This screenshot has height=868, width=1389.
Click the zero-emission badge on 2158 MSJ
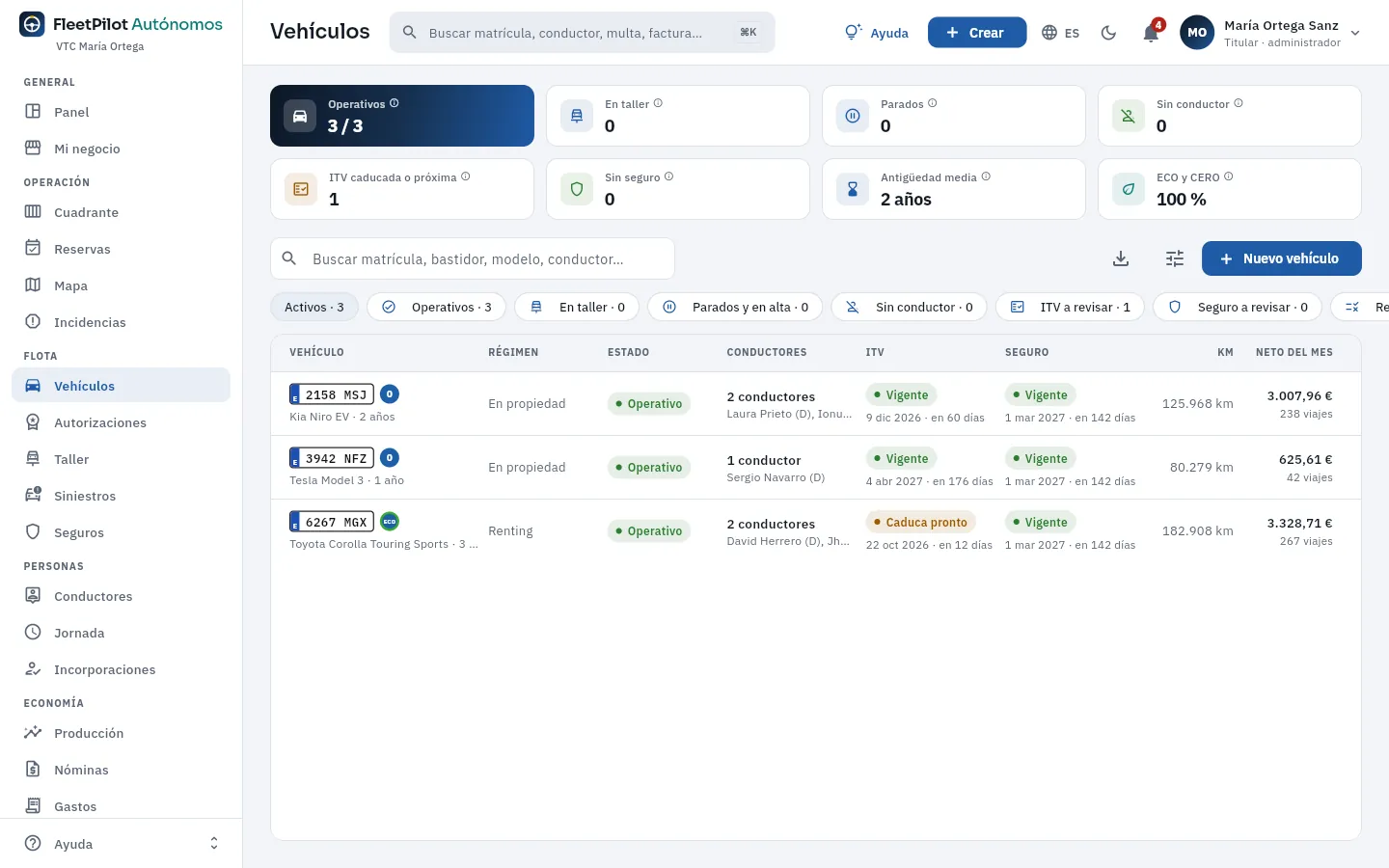point(390,393)
